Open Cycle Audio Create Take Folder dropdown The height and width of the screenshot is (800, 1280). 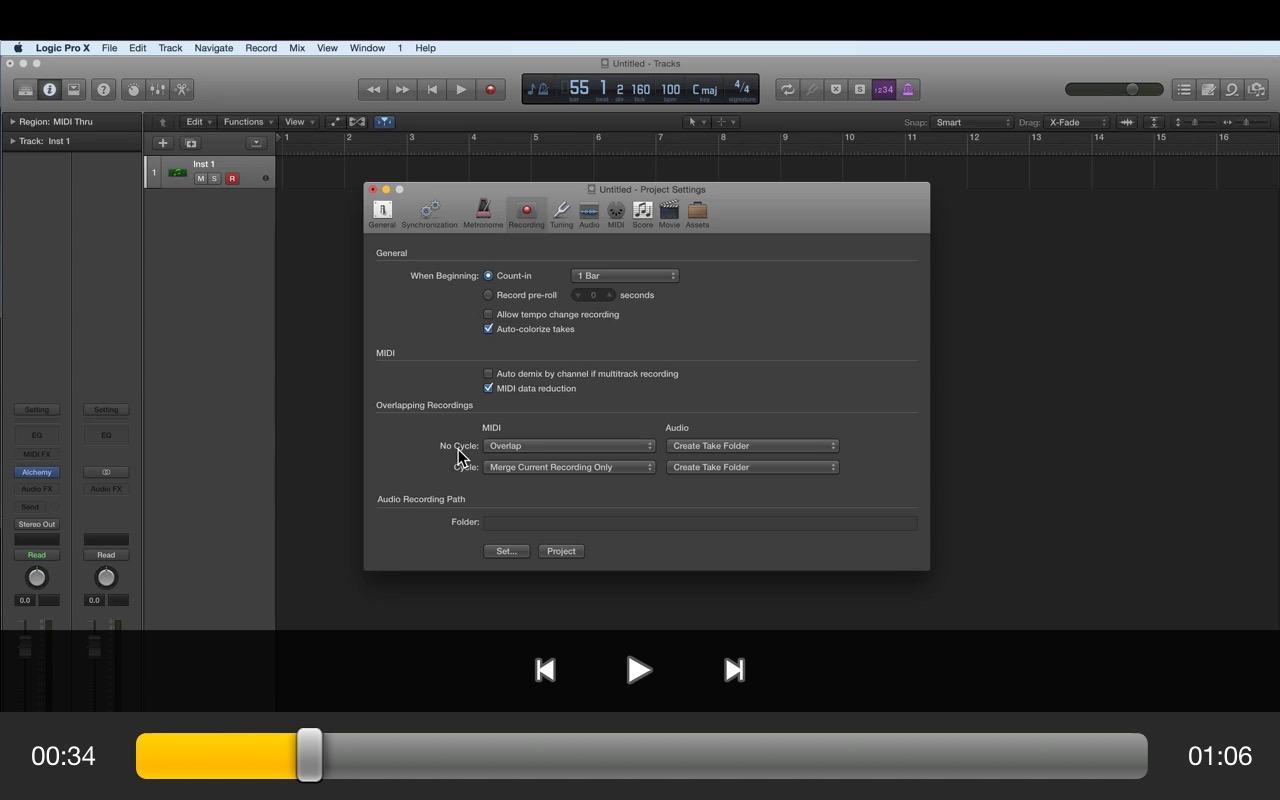(752, 467)
